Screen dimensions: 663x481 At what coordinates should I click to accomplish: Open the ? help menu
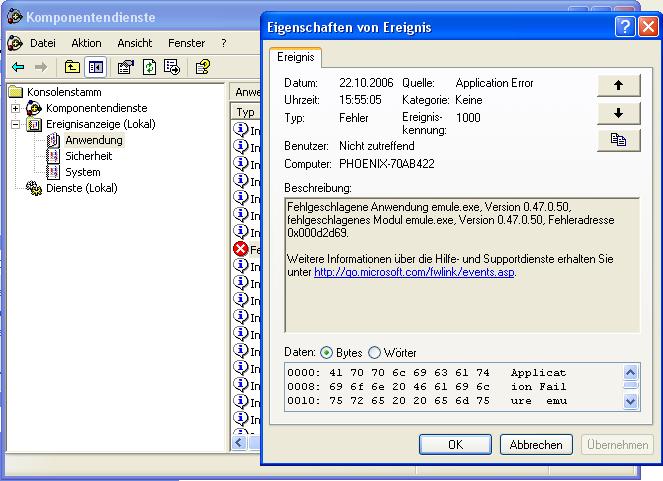224,43
